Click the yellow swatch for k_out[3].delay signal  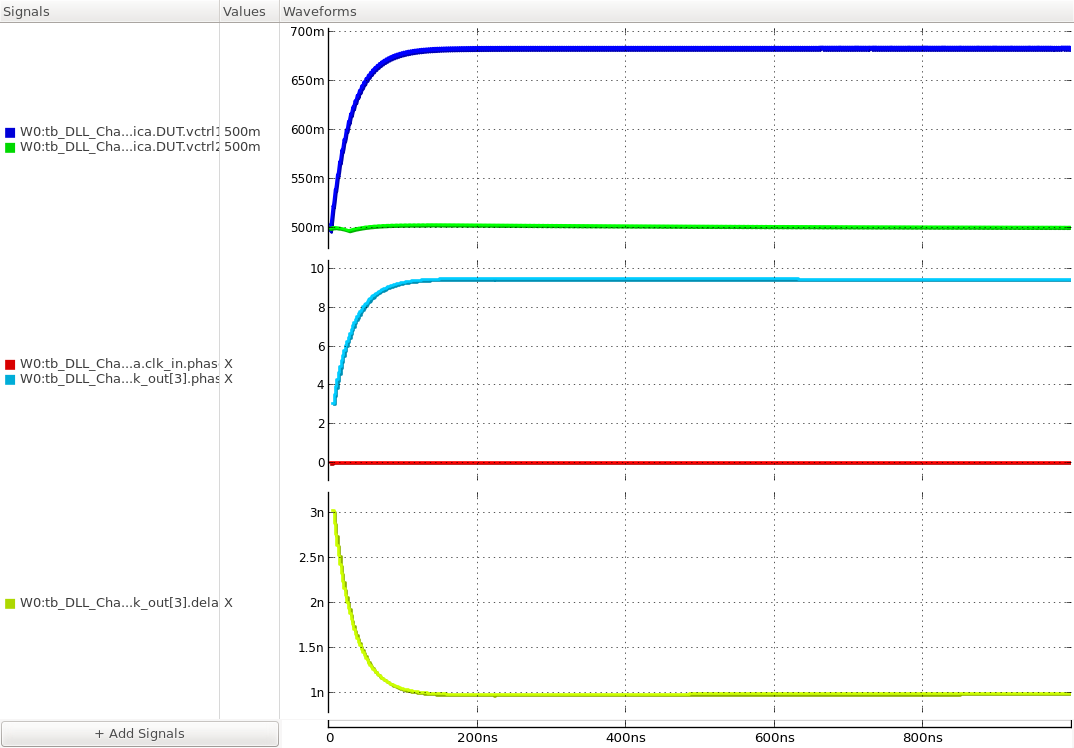point(10,603)
